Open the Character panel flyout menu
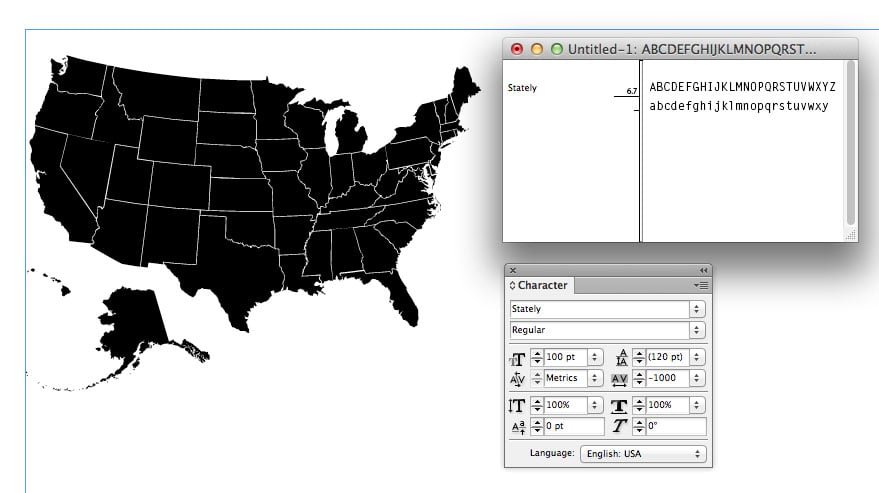879x493 pixels. (701, 285)
